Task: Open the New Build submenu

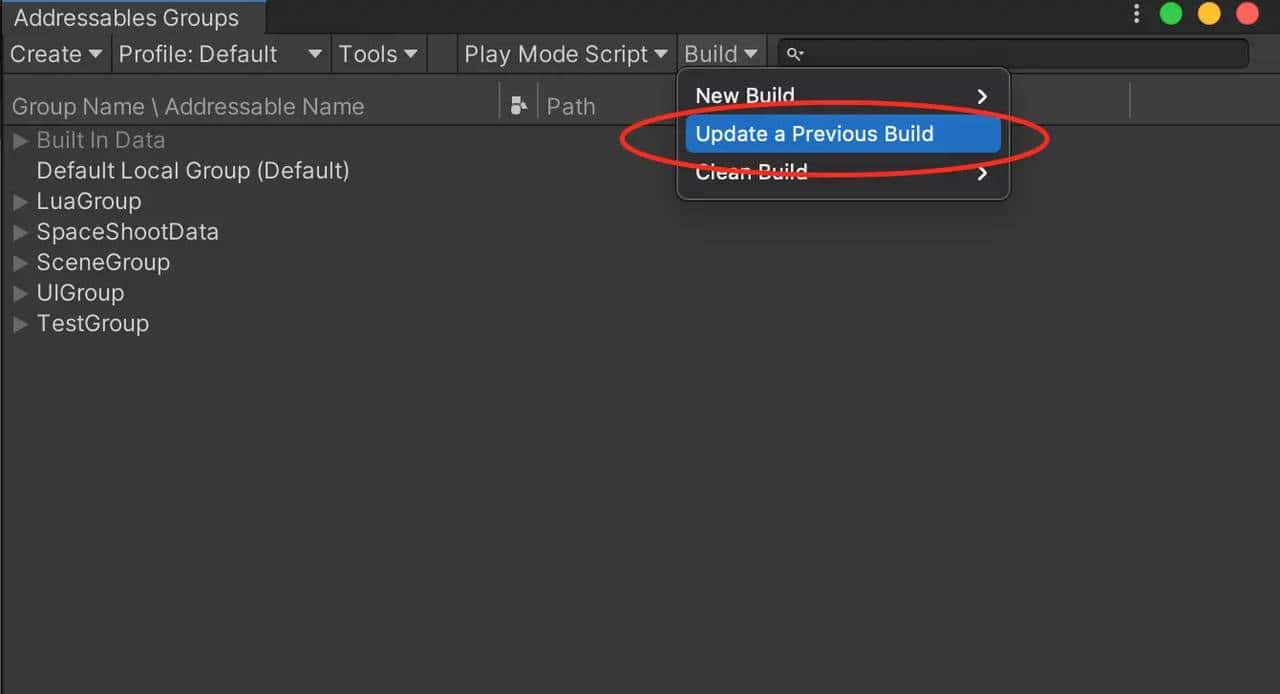Action: click(x=745, y=95)
